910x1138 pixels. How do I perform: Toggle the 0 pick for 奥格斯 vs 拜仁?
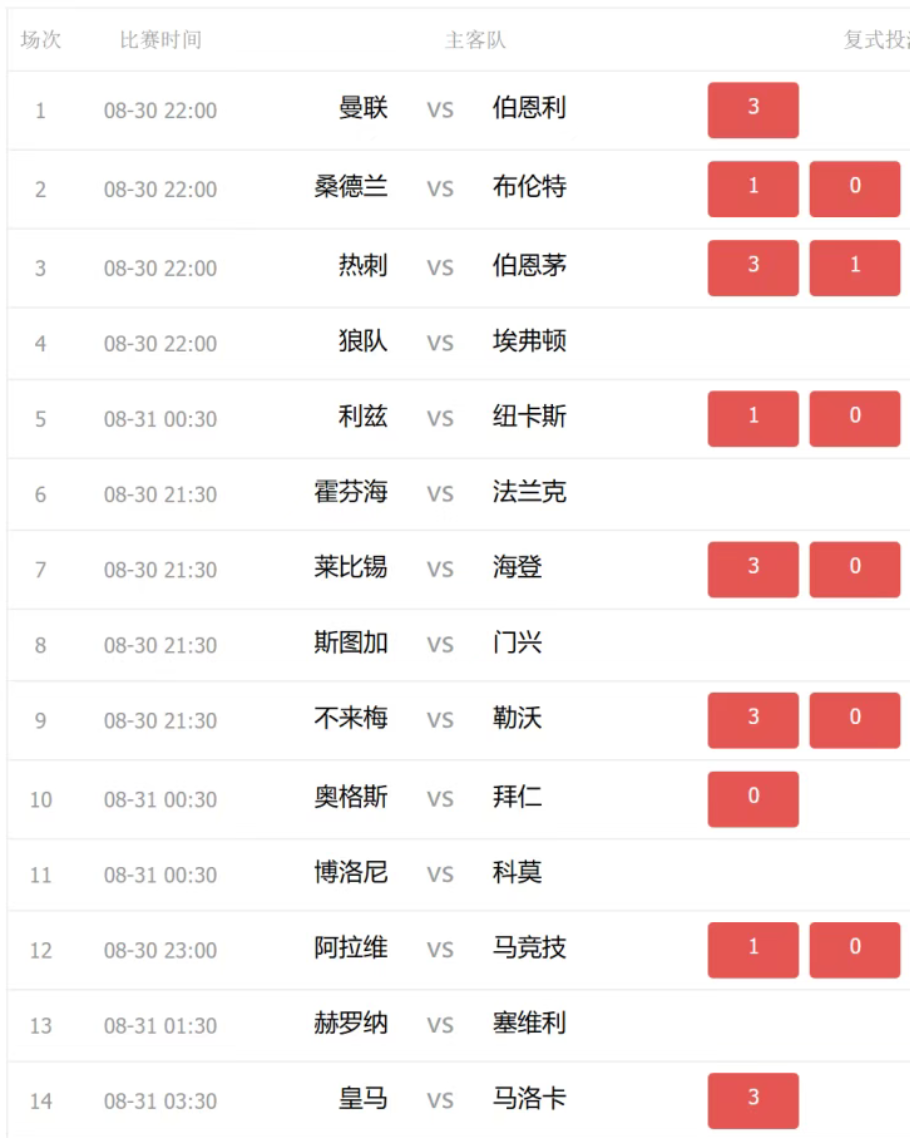click(x=753, y=799)
